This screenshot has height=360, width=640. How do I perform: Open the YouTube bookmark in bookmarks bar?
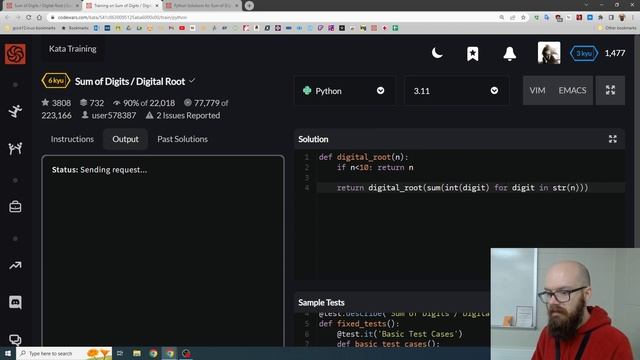pos(182,28)
